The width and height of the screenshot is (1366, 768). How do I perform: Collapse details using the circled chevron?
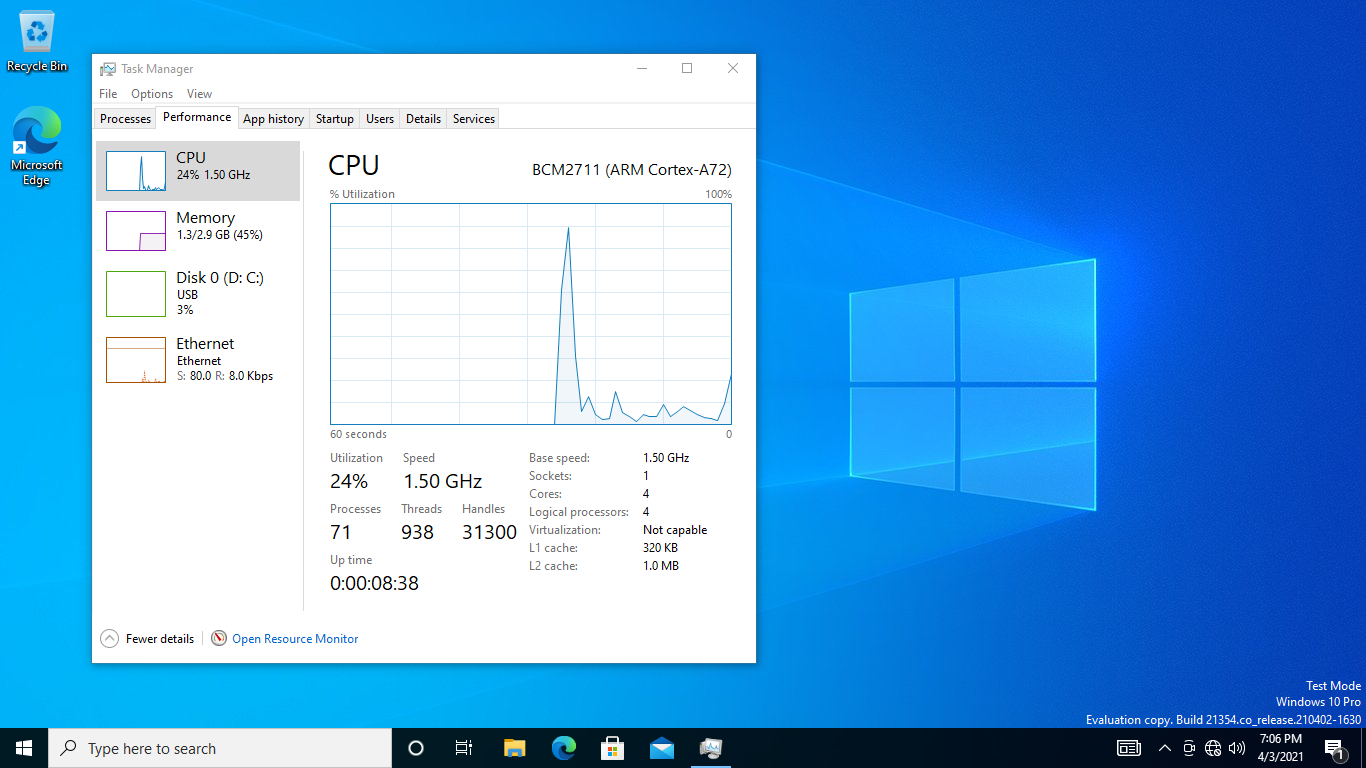(109, 638)
